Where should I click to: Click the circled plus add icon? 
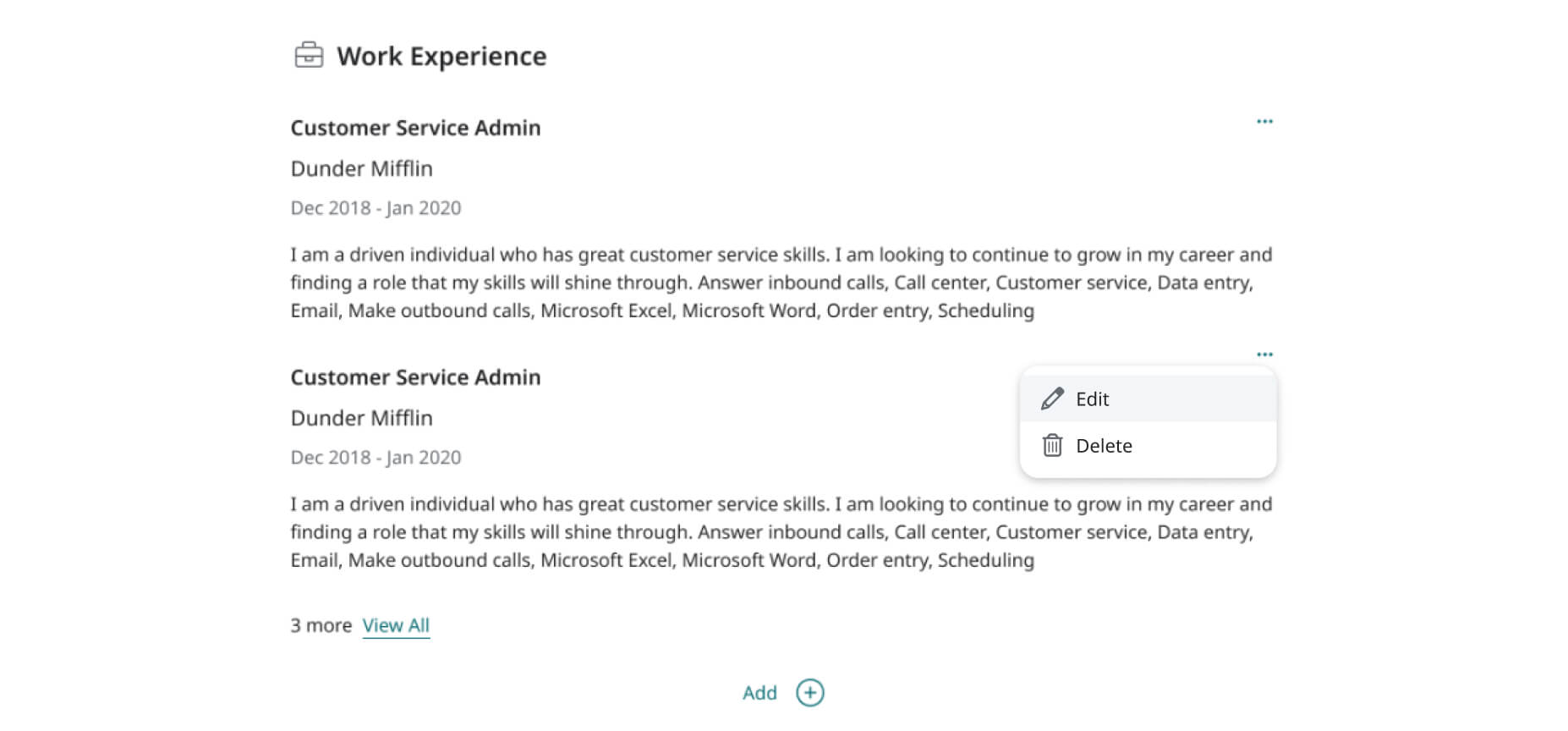(809, 693)
